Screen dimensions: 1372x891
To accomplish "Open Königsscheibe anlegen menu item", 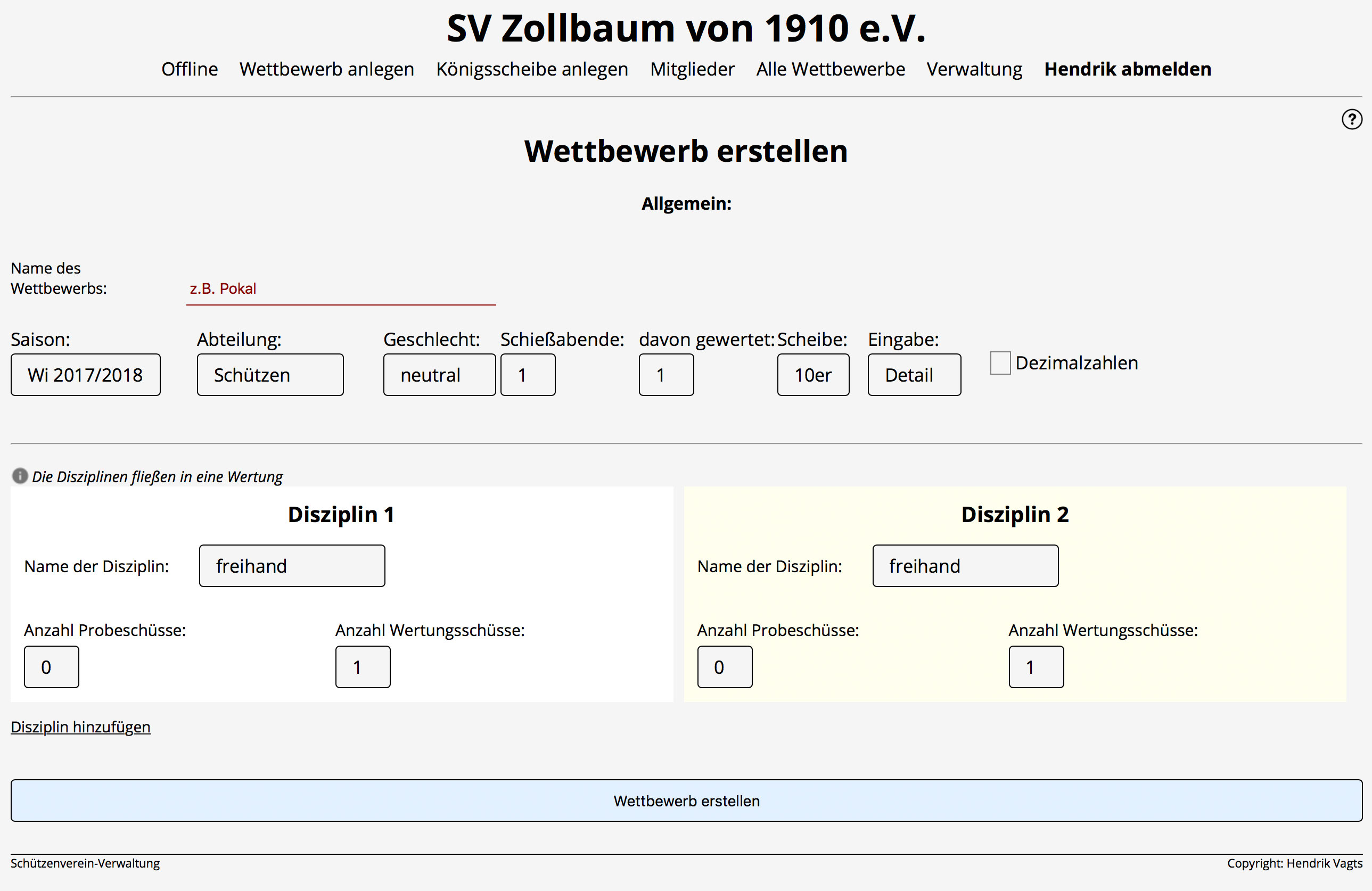I will (531, 69).
